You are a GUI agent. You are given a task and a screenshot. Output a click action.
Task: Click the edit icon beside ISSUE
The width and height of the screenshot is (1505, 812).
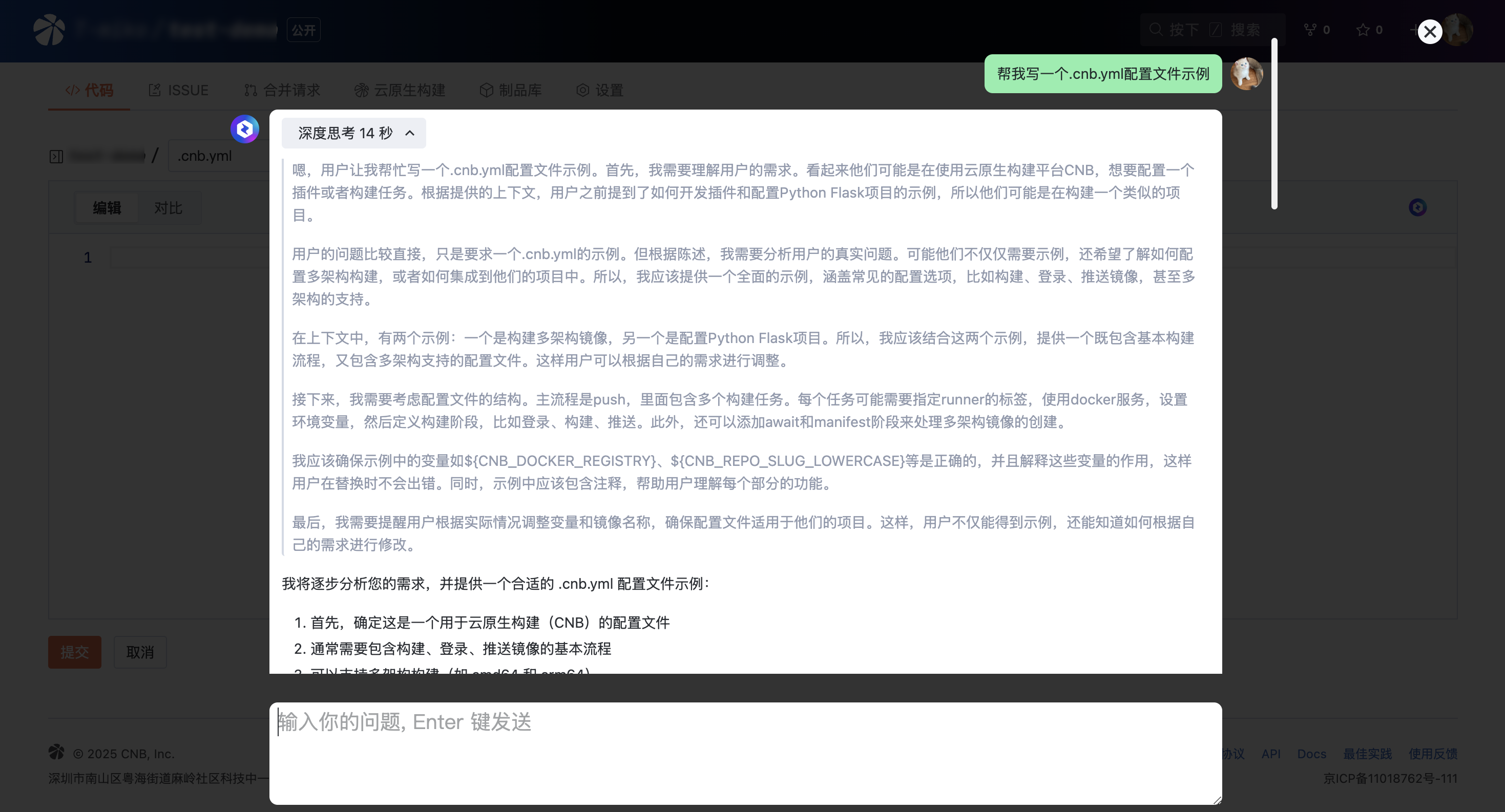pyautogui.click(x=155, y=90)
